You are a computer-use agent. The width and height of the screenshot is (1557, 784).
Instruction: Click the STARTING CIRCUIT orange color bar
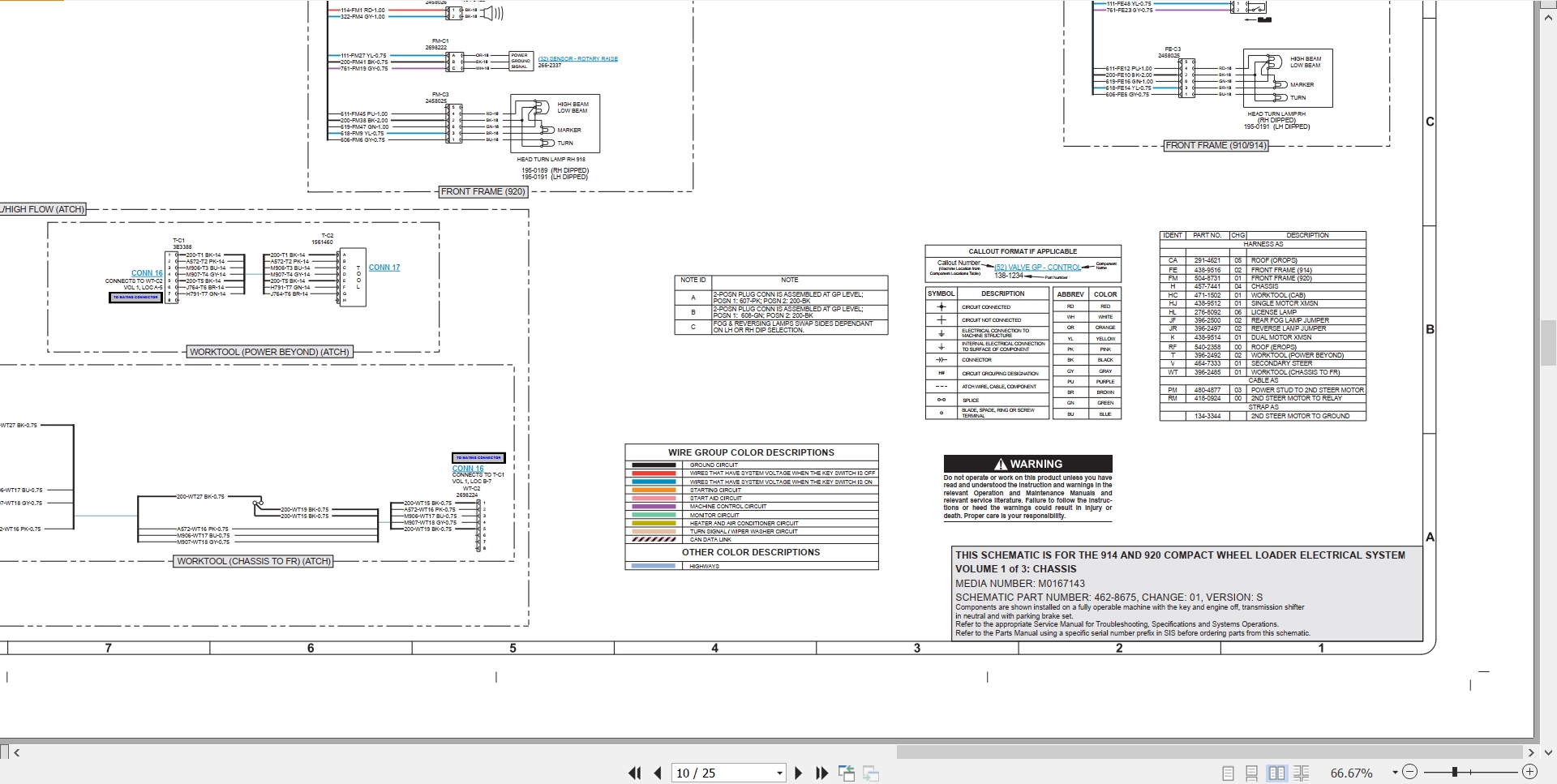(654, 491)
